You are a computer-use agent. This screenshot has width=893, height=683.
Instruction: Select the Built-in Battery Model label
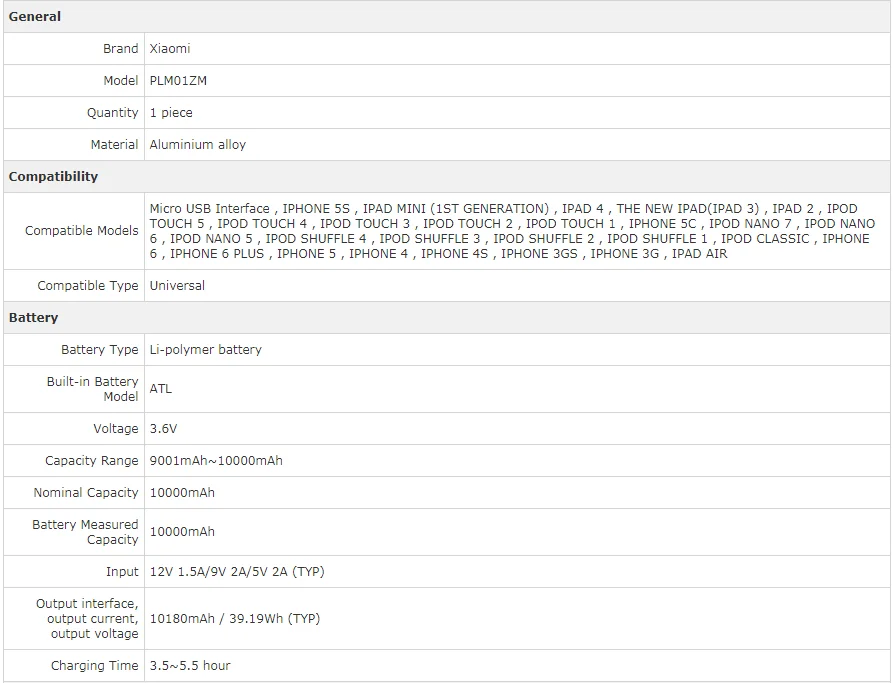click(92, 388)
